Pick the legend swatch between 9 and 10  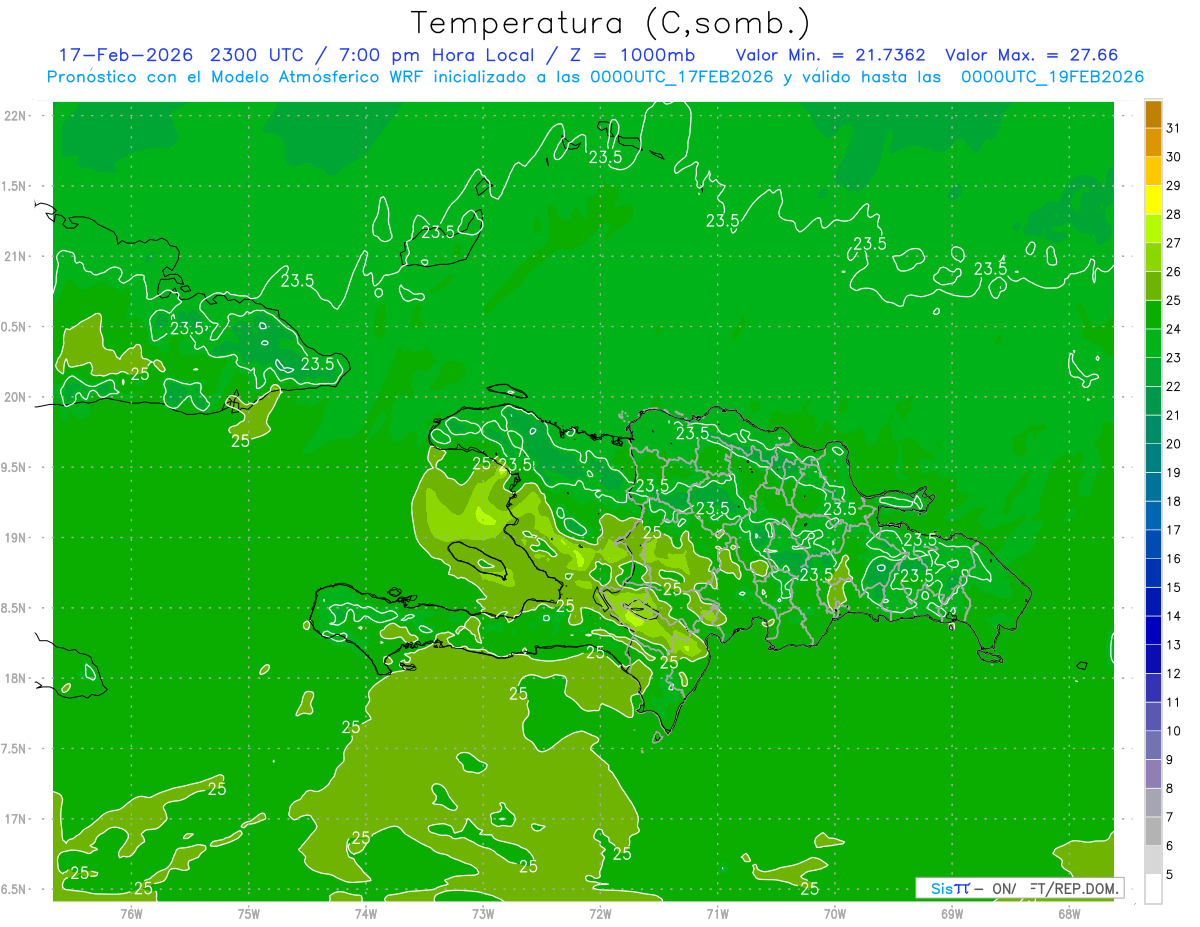point(1153,746)
